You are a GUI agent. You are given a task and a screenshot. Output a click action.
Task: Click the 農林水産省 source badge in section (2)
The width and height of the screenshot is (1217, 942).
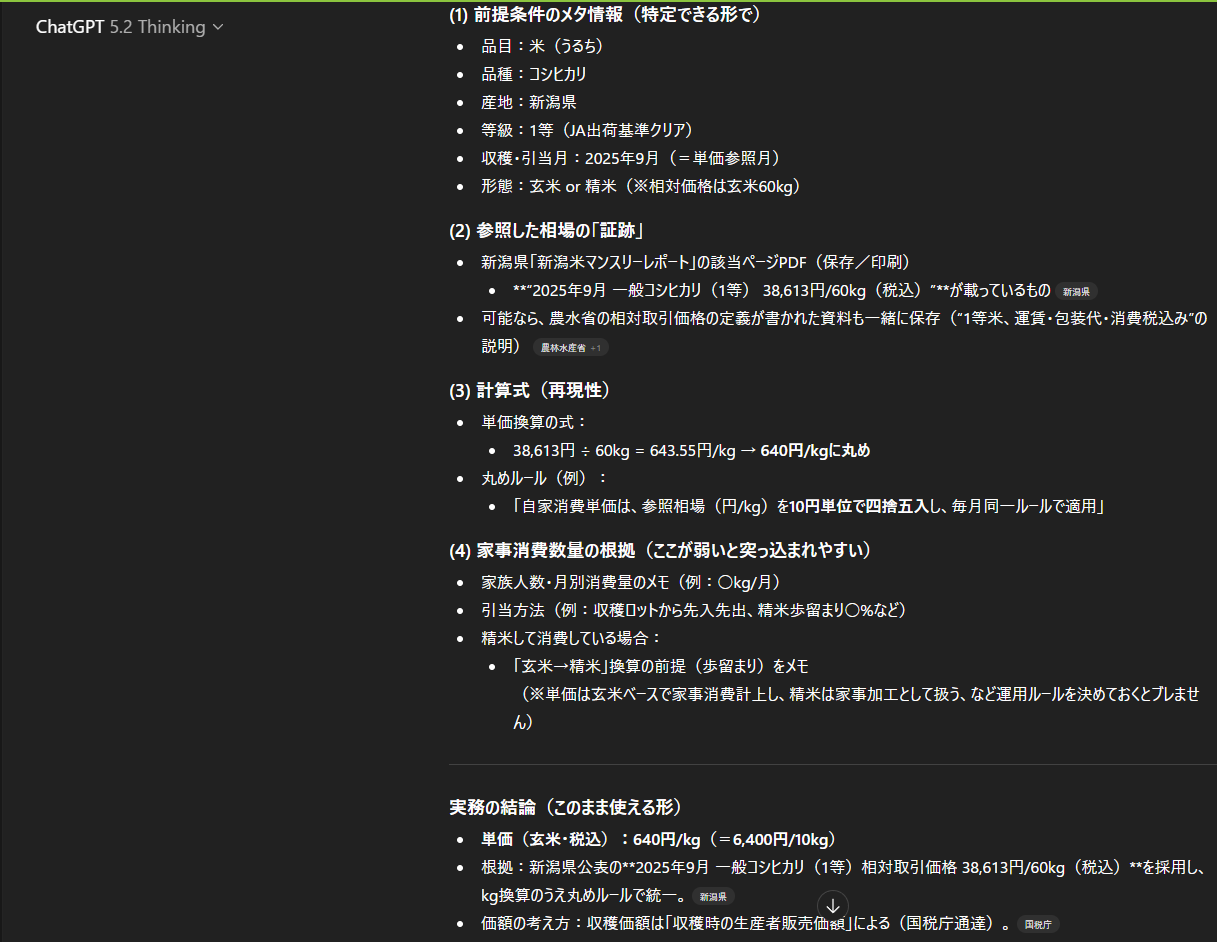pos(563,347)
